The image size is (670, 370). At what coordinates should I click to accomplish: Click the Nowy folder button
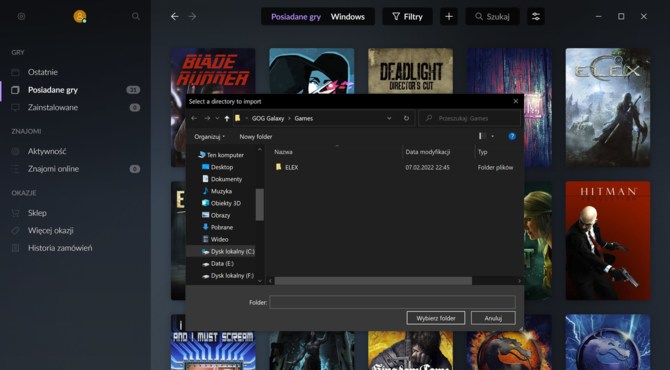pyautogui.click(x=256, y=137)
